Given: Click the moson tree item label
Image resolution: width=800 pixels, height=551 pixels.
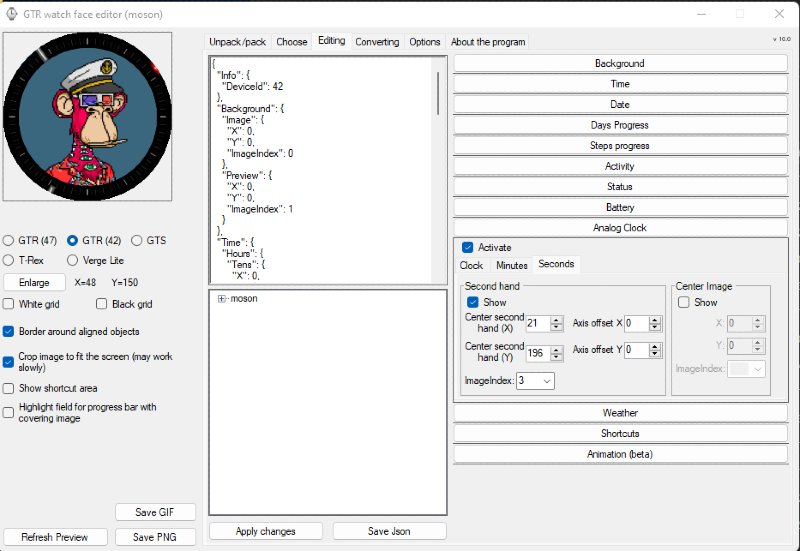Looking at the screenshot, I should point(244,299).
